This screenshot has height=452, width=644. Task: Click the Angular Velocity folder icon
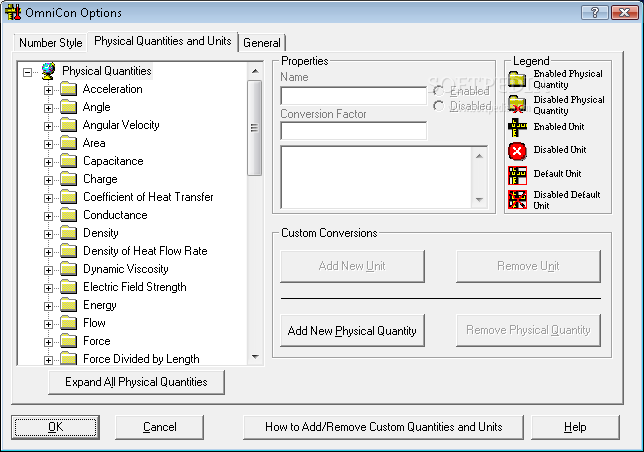pyautogui.click(x=68, y=125)
